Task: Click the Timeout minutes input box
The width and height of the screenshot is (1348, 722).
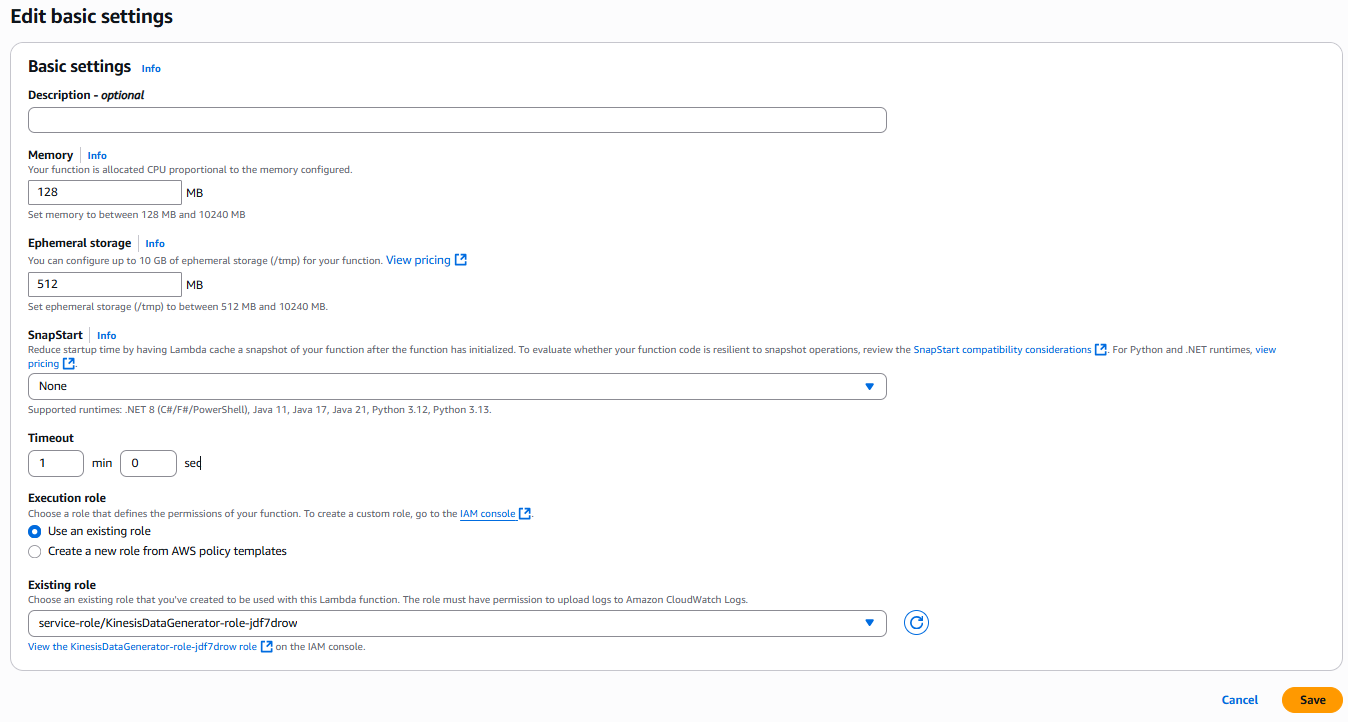Action: click(56, 463)
